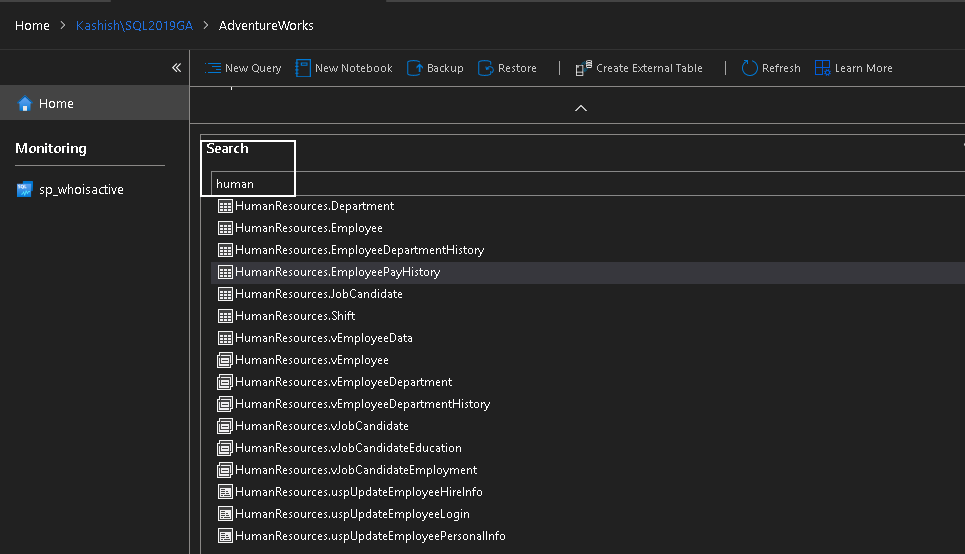Open the Learn More link icon
The width and height of the screenshot is (965, 554).
click(x=822, y=68)
